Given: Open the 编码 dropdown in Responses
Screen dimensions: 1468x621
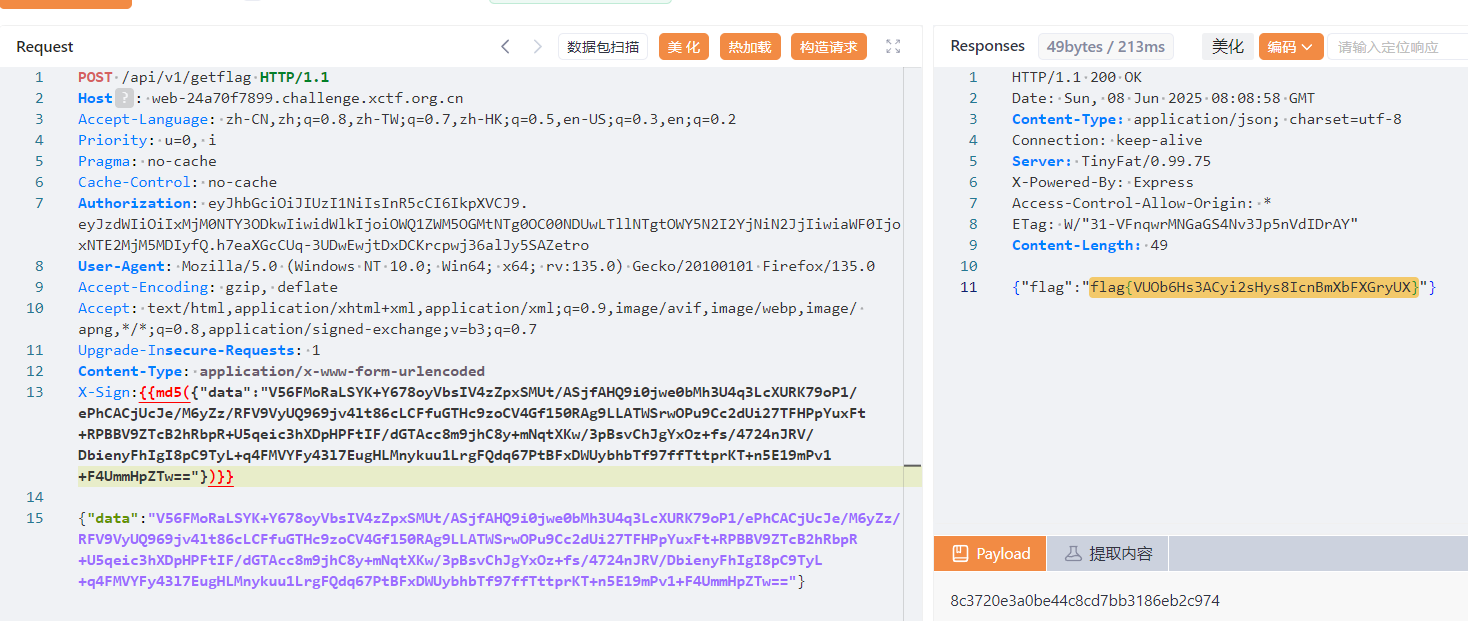Looking at the screenshot, I should click(x=1290, y=46).
